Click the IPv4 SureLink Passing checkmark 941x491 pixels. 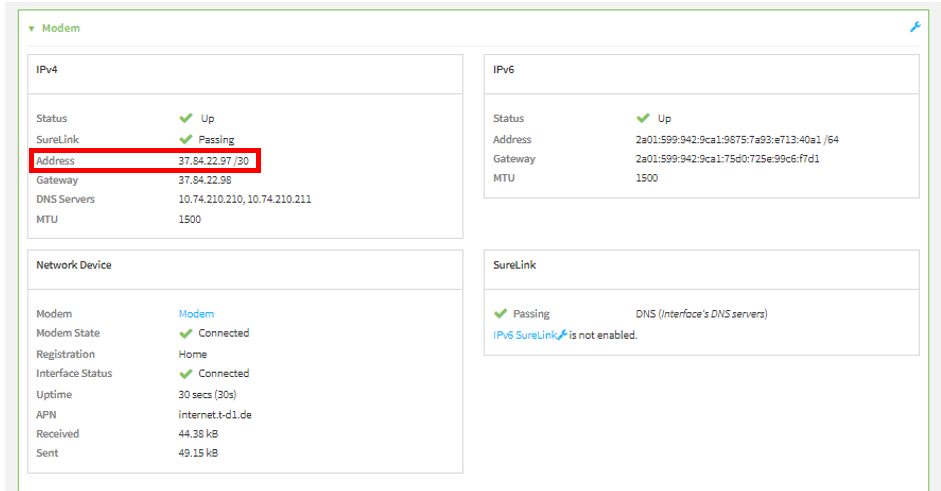coord(185,139)
